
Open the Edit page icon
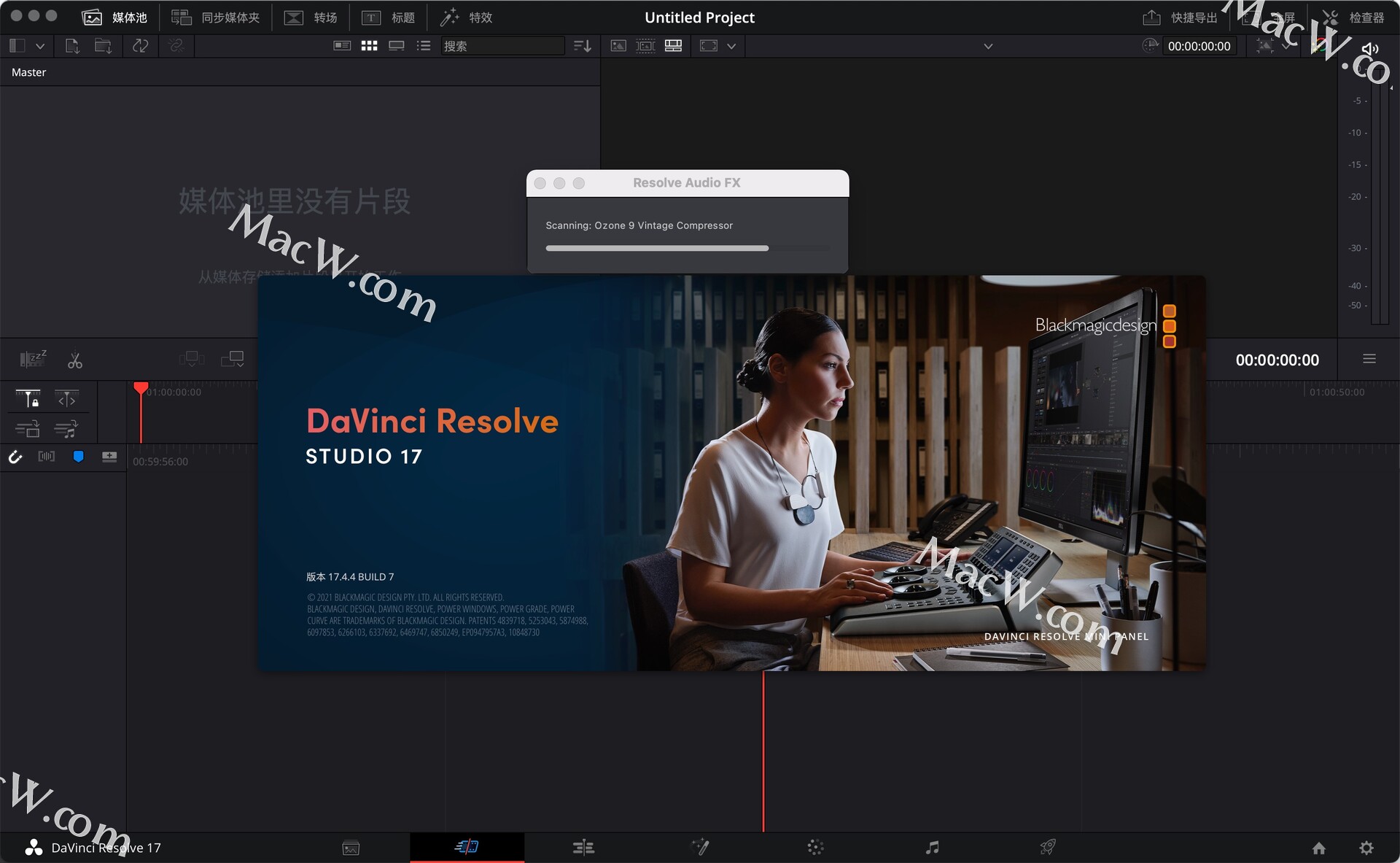[x=583, y=847]
